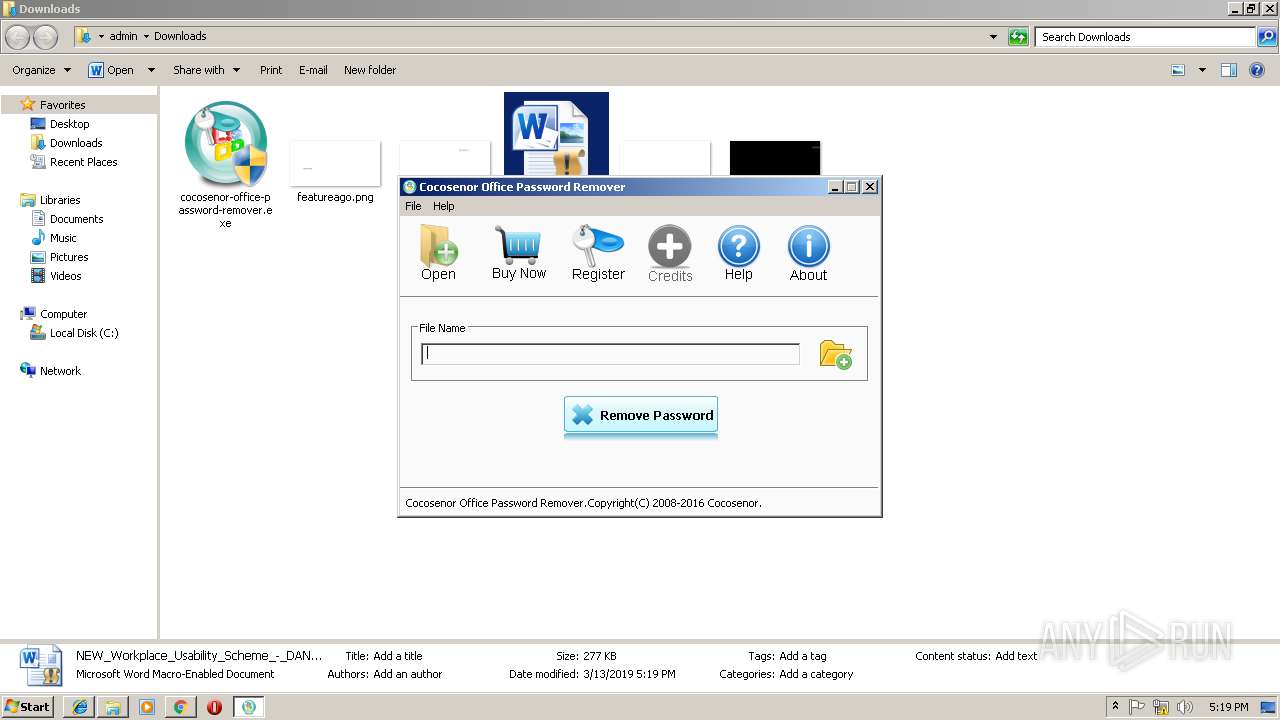Click the volume speaker tray icon

[1184, 707]
